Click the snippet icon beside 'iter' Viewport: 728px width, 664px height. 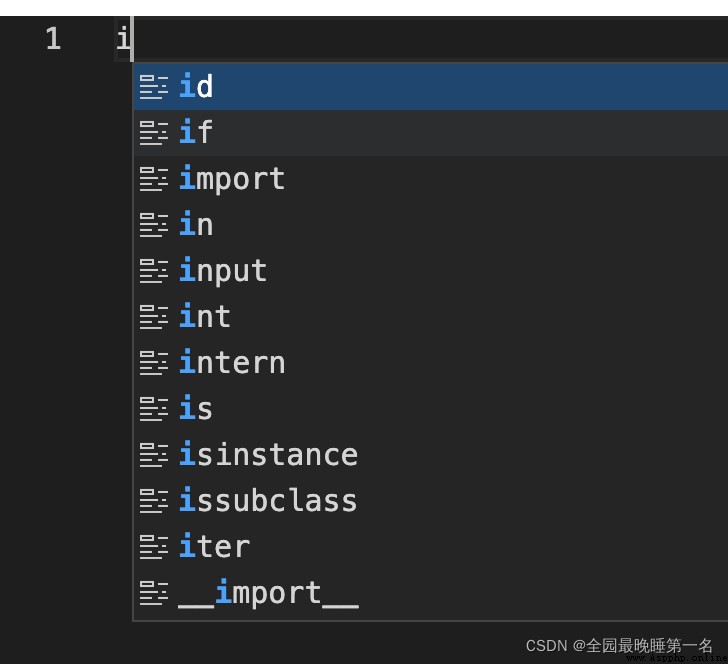154,547
